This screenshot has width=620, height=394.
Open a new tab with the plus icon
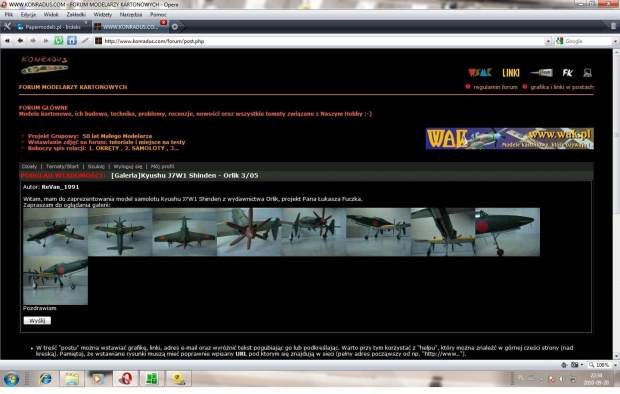tap(175, 27)
